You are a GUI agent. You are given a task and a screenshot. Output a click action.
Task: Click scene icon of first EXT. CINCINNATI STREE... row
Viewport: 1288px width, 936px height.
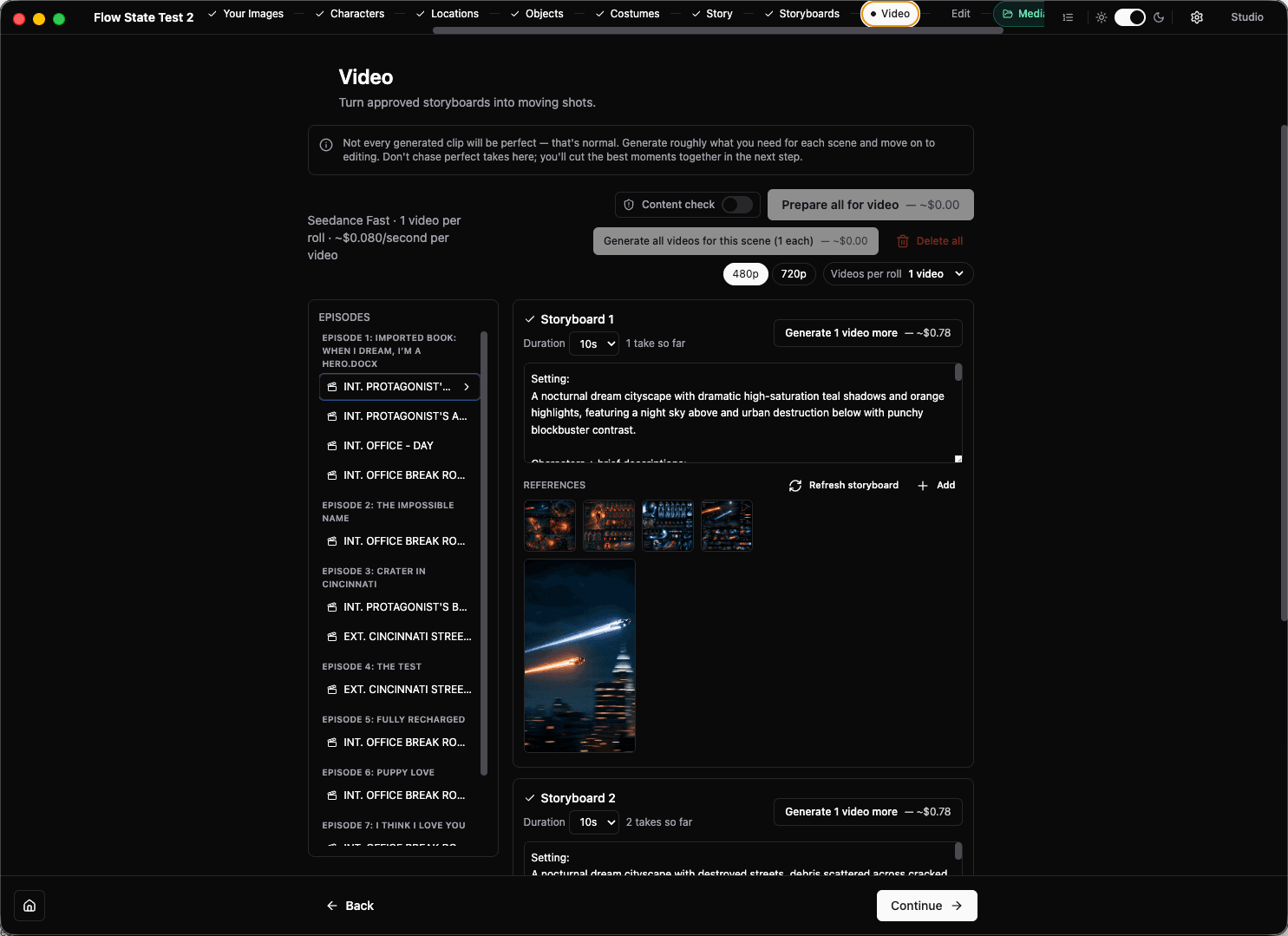click(x=332, y=637)
